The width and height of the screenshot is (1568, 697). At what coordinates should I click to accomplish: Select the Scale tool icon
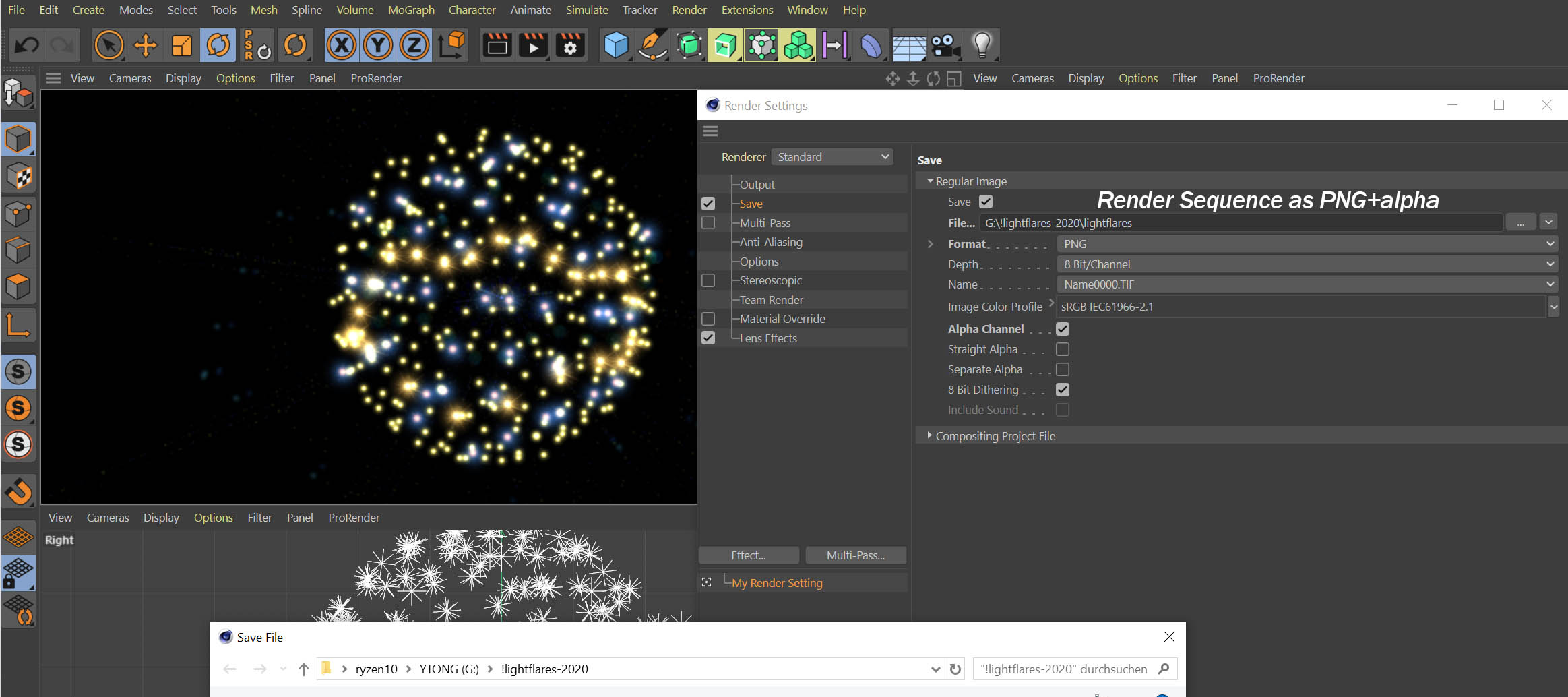click(181, 46)
